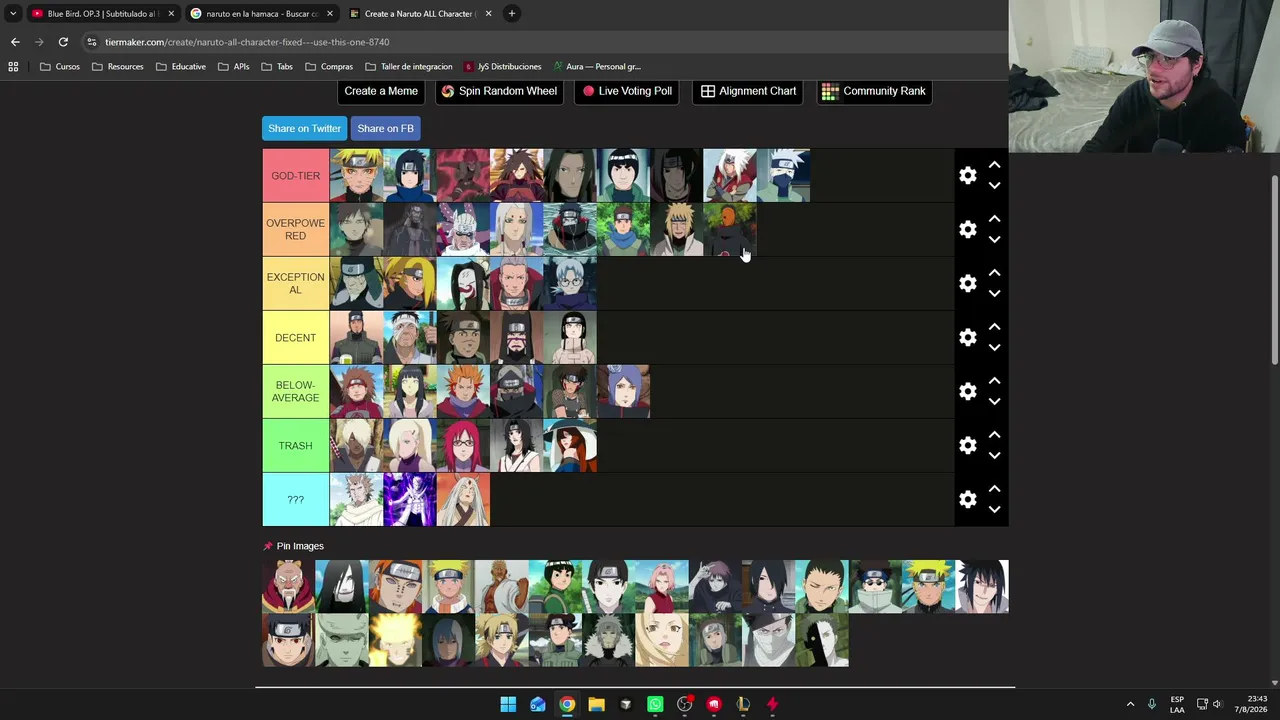Reload the TierMaker page
1280x720 pixels.
[x=63, y=42]
